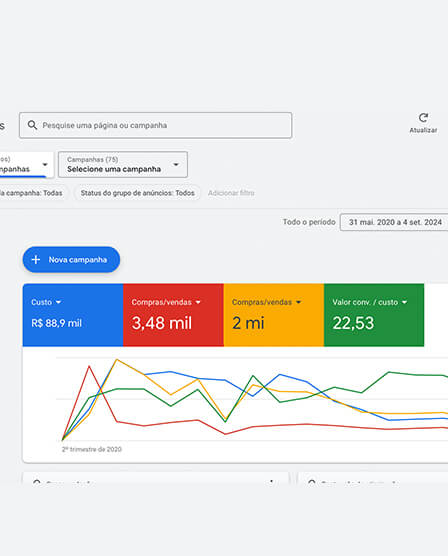Open the Valor conv. / custo dropdown
This screenshot has width=448, height=556.
tap(404, 302)
